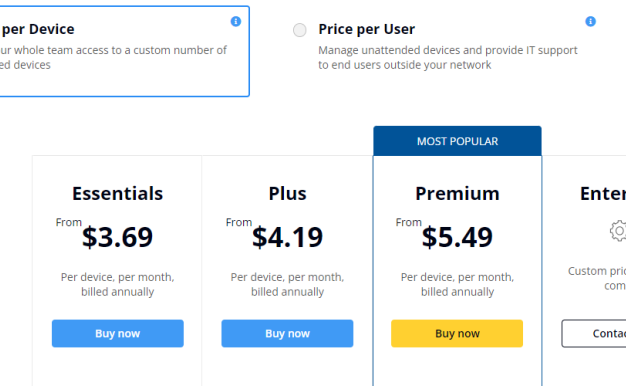Click the Essentials plan heading
The image size is (626, 386).
click(117, 194)
